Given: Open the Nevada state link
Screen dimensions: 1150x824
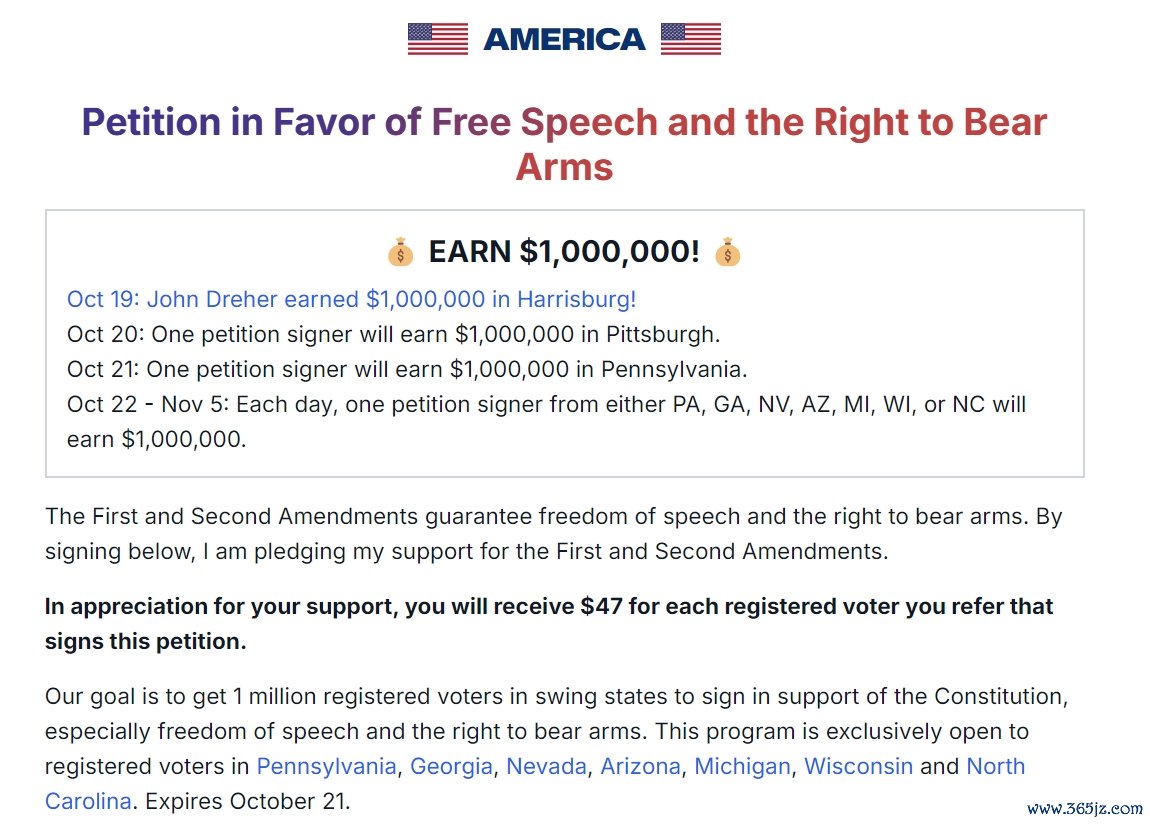Looking at the screenshot, I should (546, 766).
